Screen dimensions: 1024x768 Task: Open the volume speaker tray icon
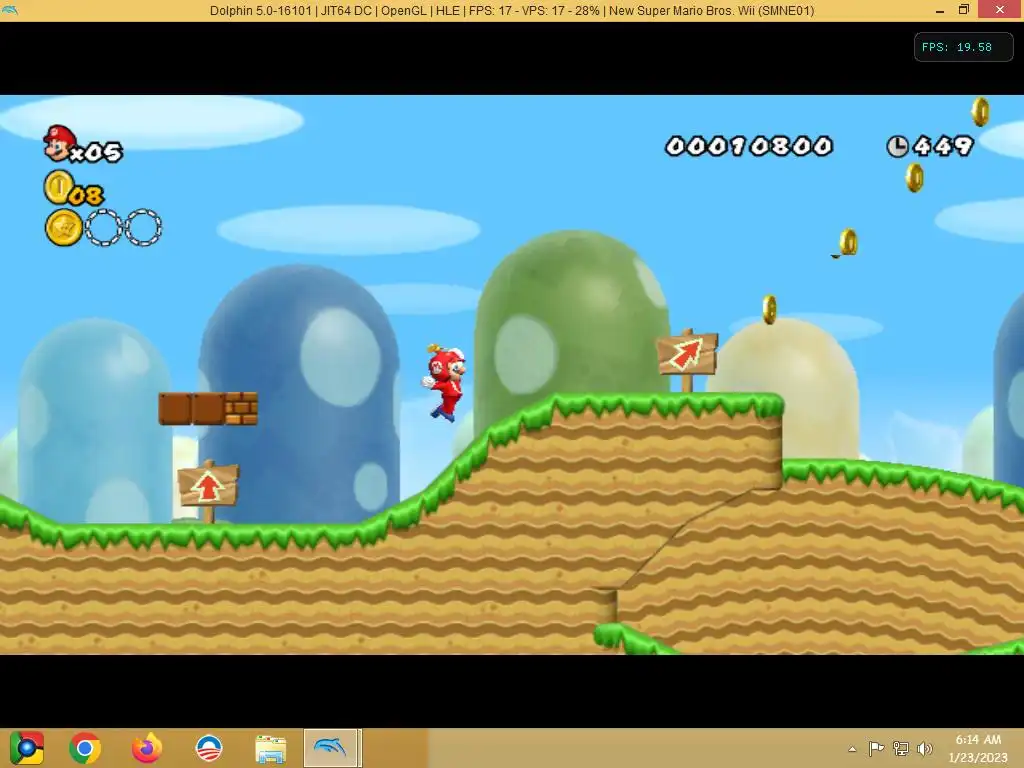925,748
